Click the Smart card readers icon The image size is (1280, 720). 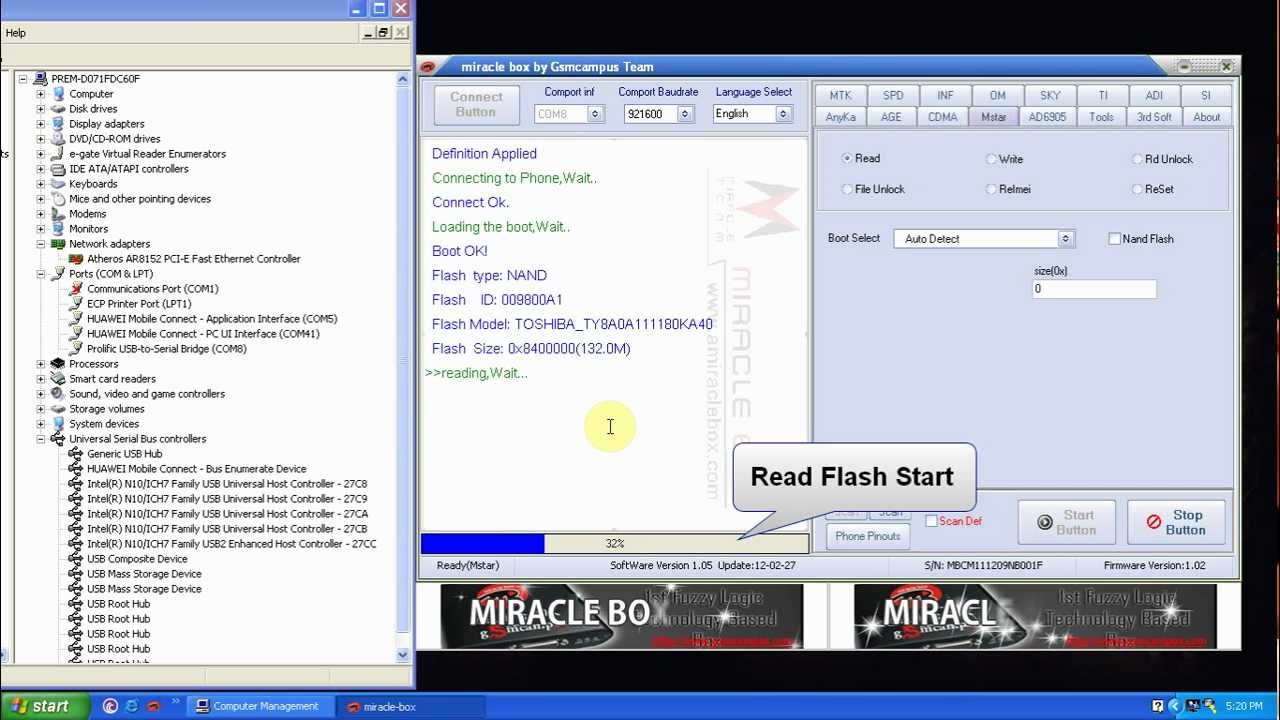pyautogui.click(x=58, y=379)
